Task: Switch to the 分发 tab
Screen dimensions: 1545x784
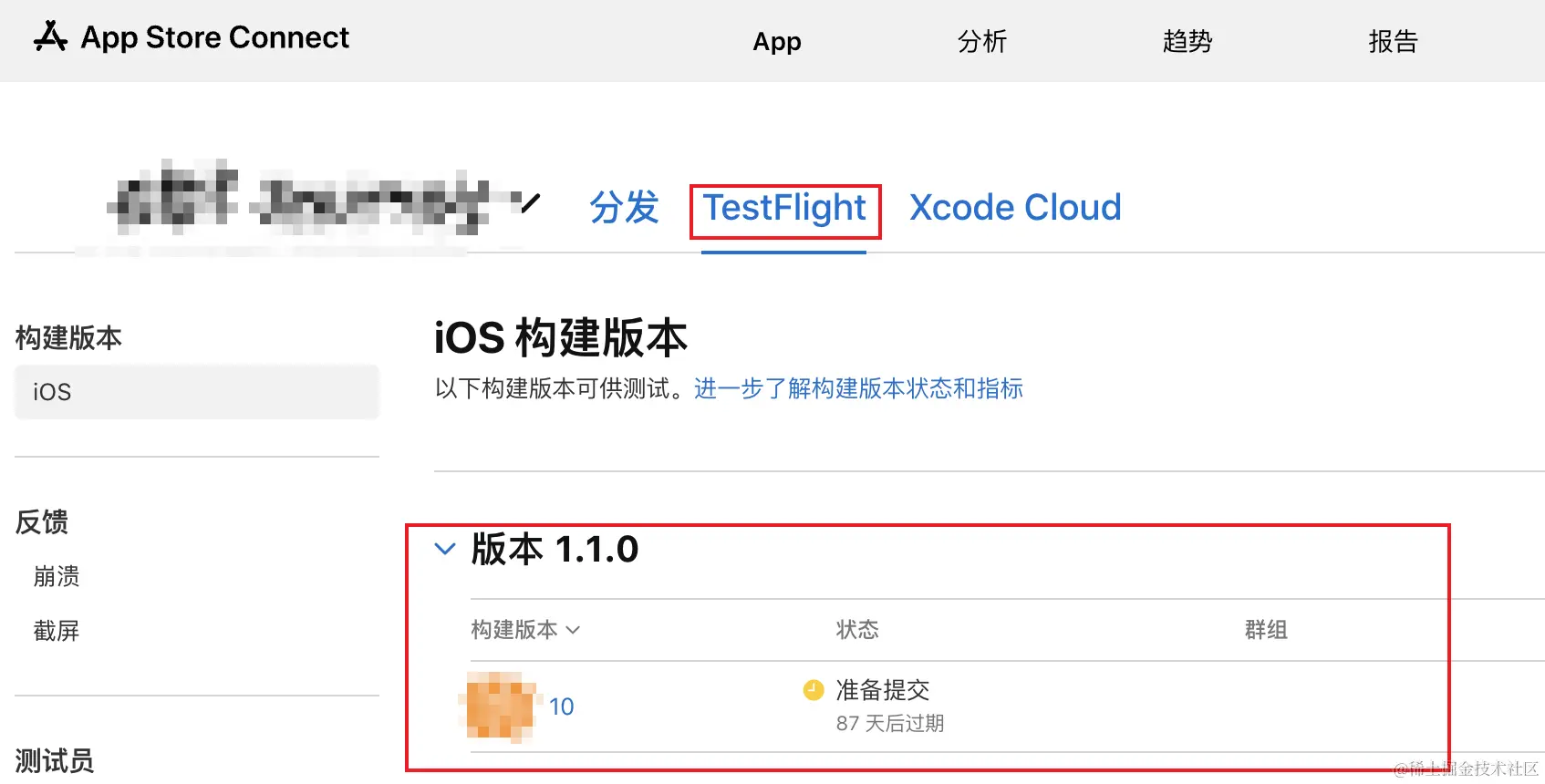Action: click(624, 208)
